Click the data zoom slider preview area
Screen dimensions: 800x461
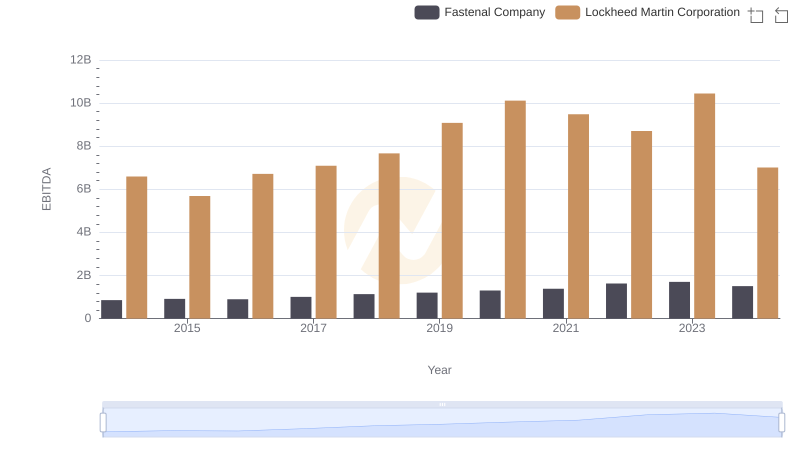click(x=442, y=423)
